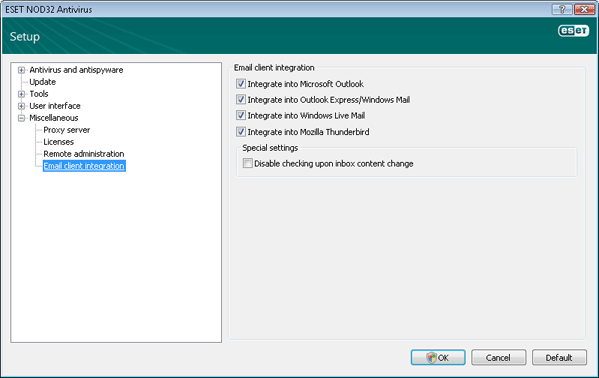Open Remote administration settings

[84, 154]
